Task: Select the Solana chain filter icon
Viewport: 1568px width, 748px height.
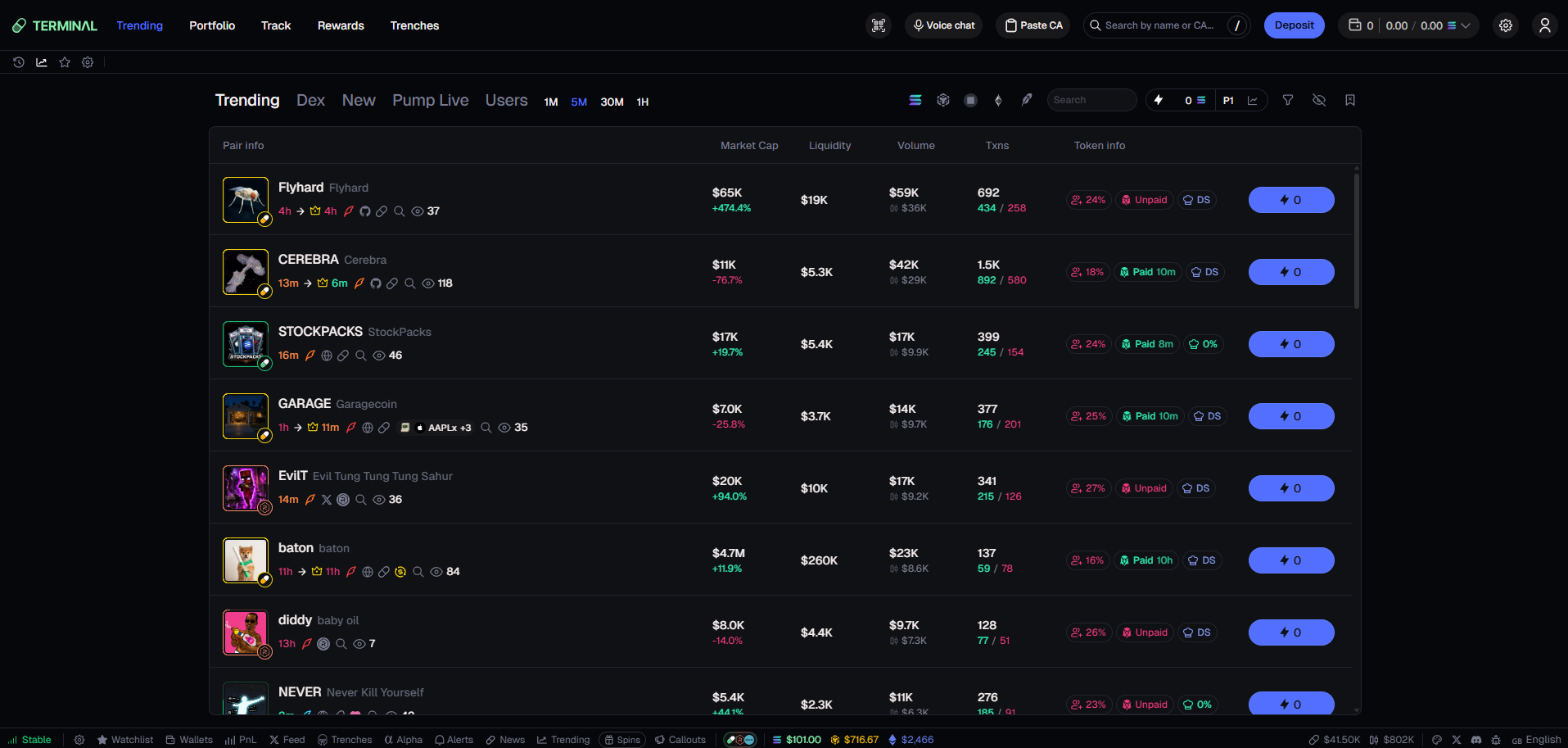Action: (x=915, y=100)
